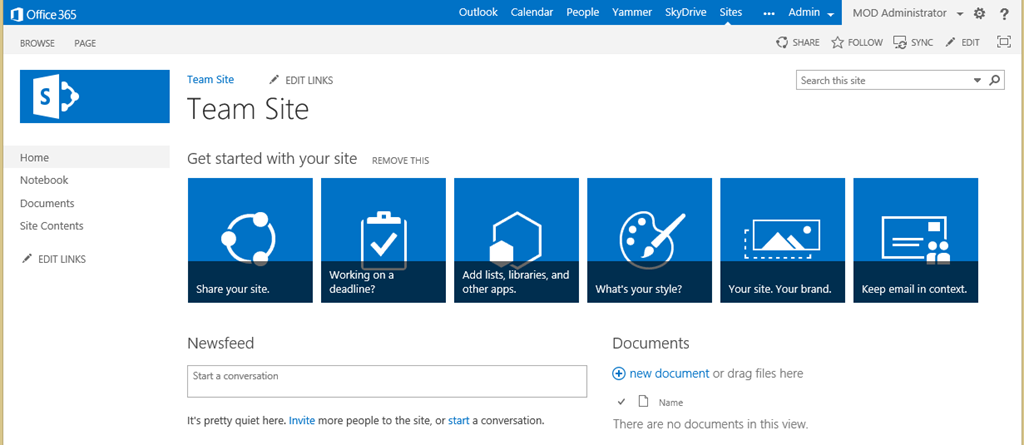Click the large Team Site page title

click(248, 108)
